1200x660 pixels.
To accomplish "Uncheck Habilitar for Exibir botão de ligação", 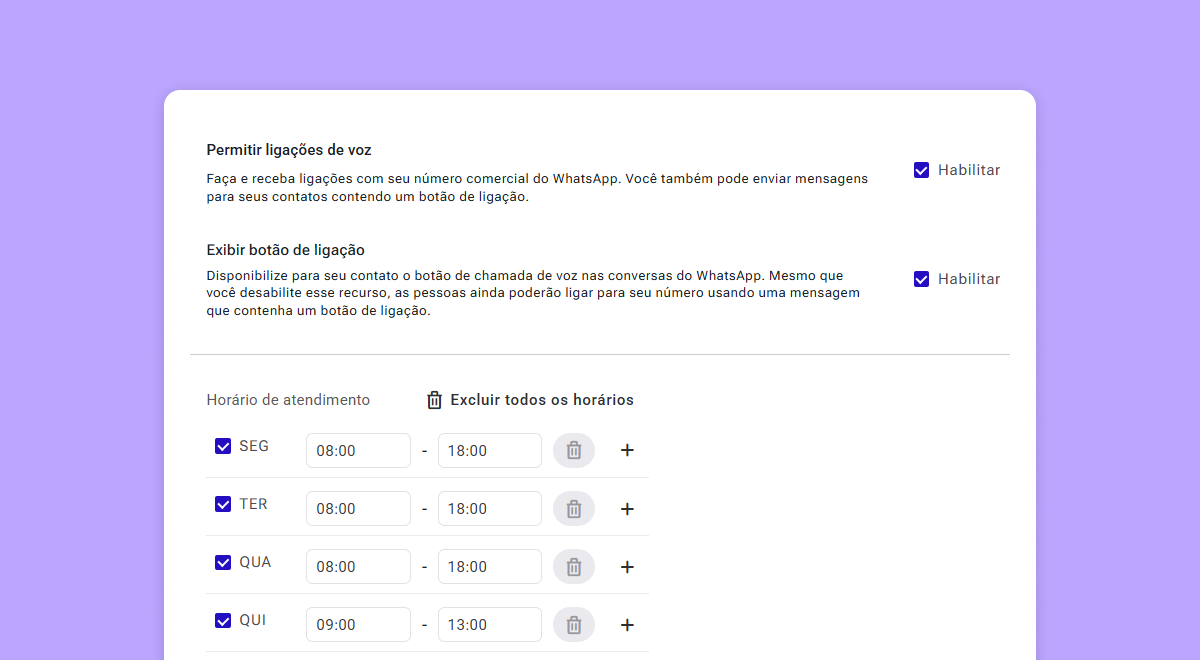I will click(x=922, y=279).
